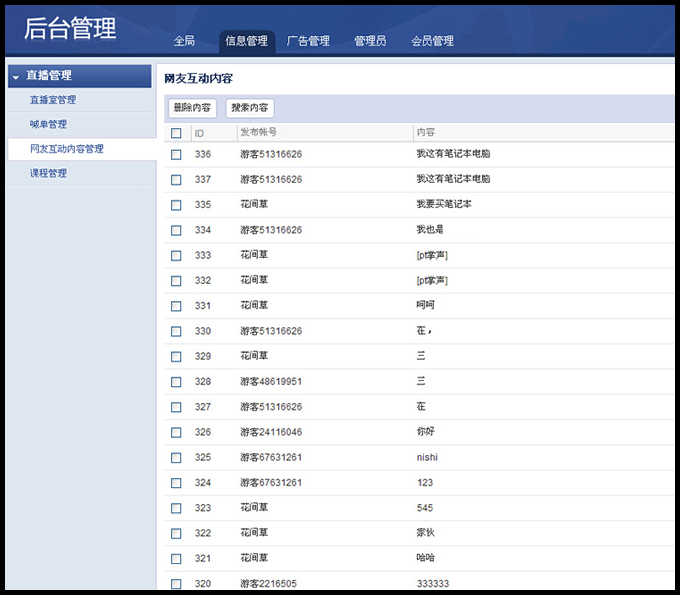
Task: Click content 333333 in row 320
Action: (x=432, y=584)
